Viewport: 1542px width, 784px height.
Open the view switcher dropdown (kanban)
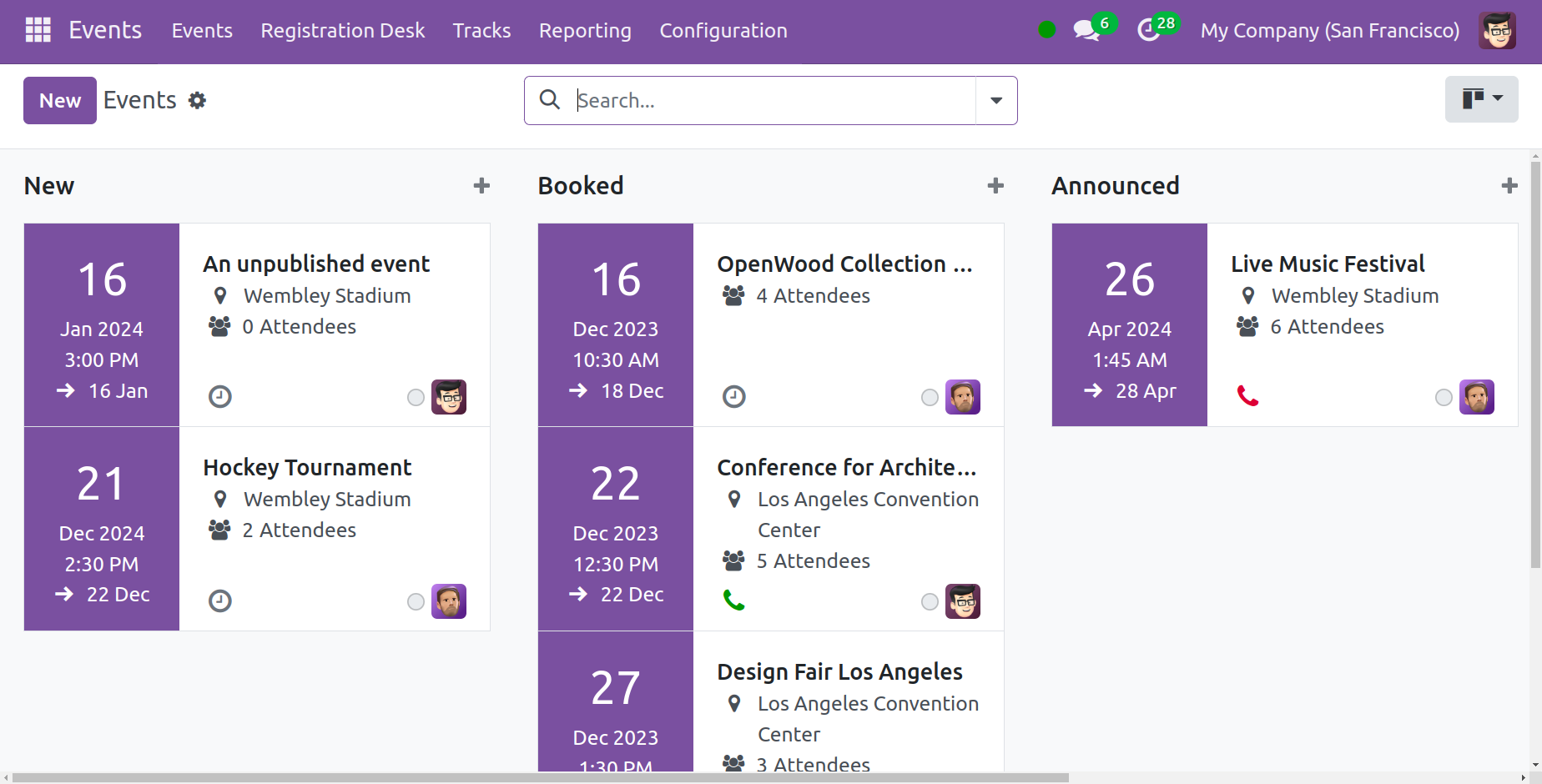click(x=1482, y=99)
